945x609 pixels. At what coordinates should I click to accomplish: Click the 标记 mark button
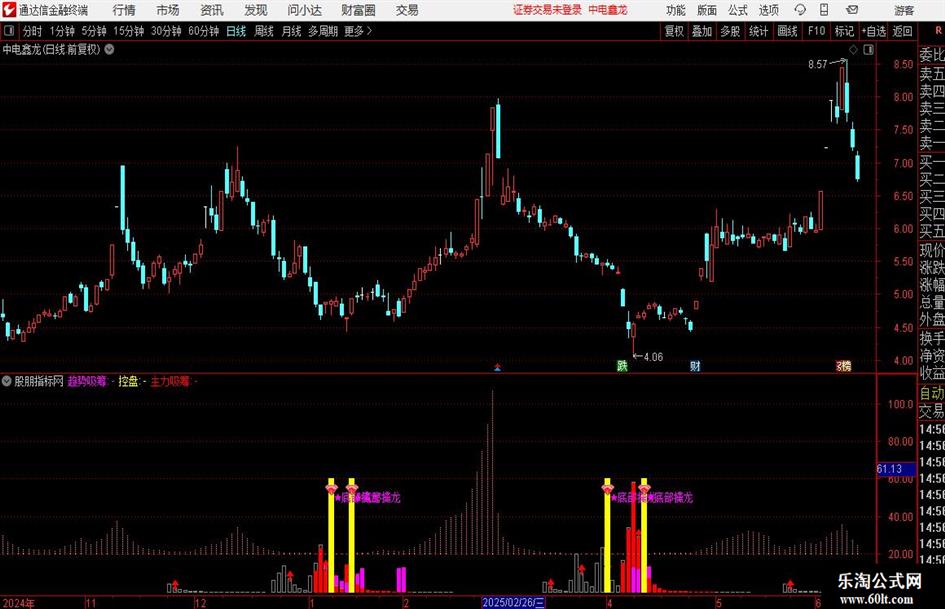pos(844,31)
